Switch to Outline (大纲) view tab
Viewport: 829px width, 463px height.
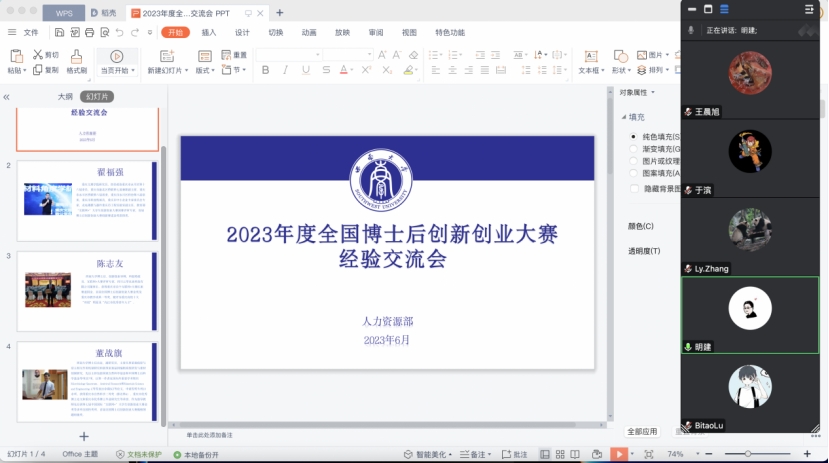65,97
